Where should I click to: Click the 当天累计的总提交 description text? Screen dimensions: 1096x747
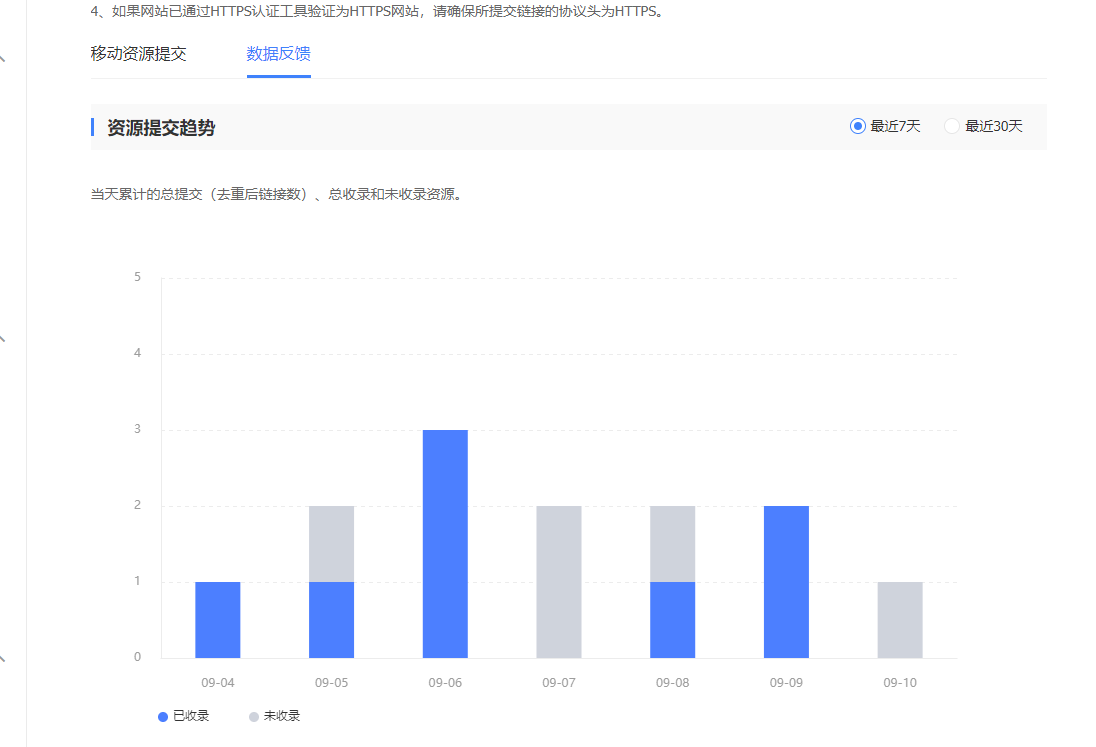(x=277, y=194)
